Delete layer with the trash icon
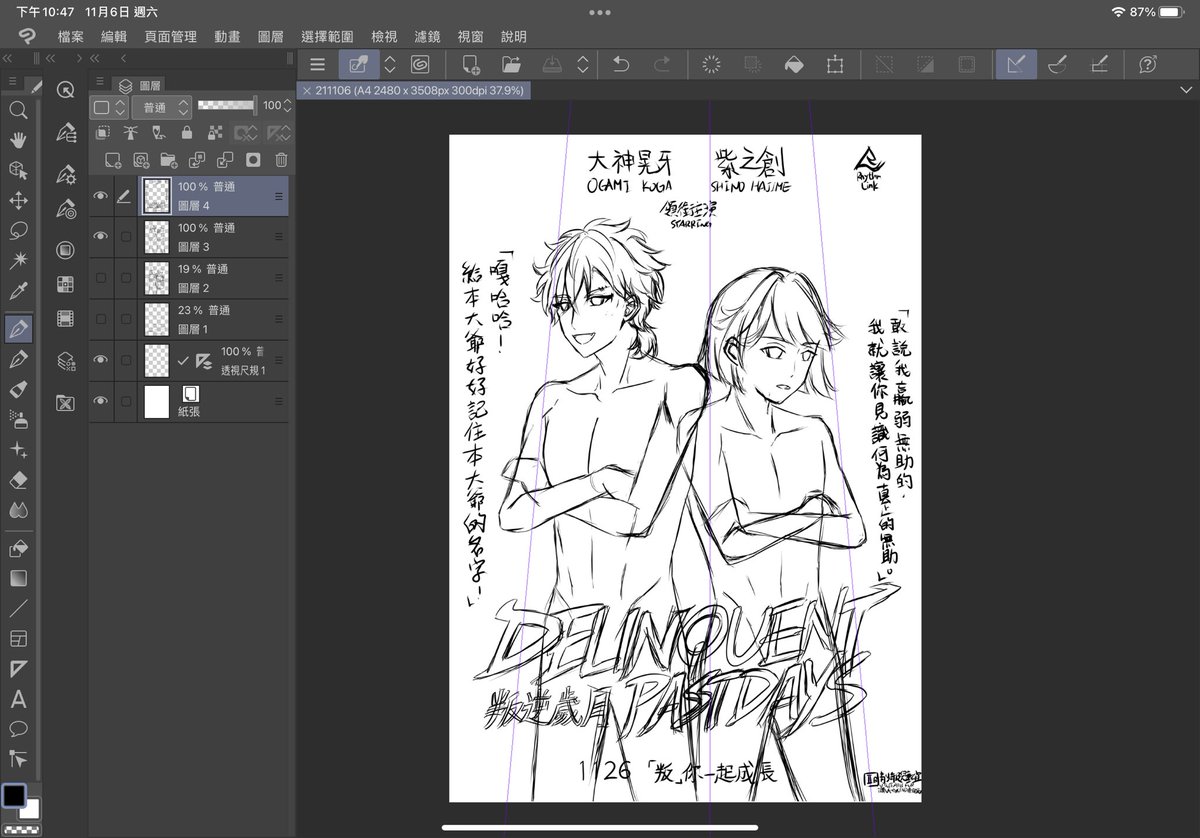This screenshot has width=1200, height=838. (281, 160)
